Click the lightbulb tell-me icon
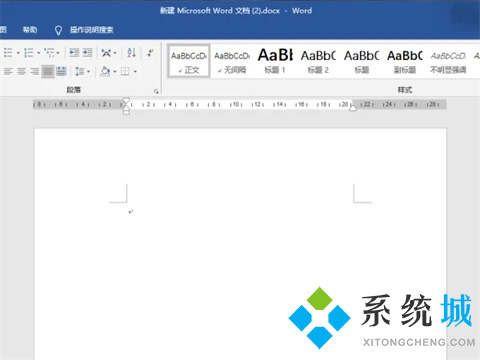 58,30
